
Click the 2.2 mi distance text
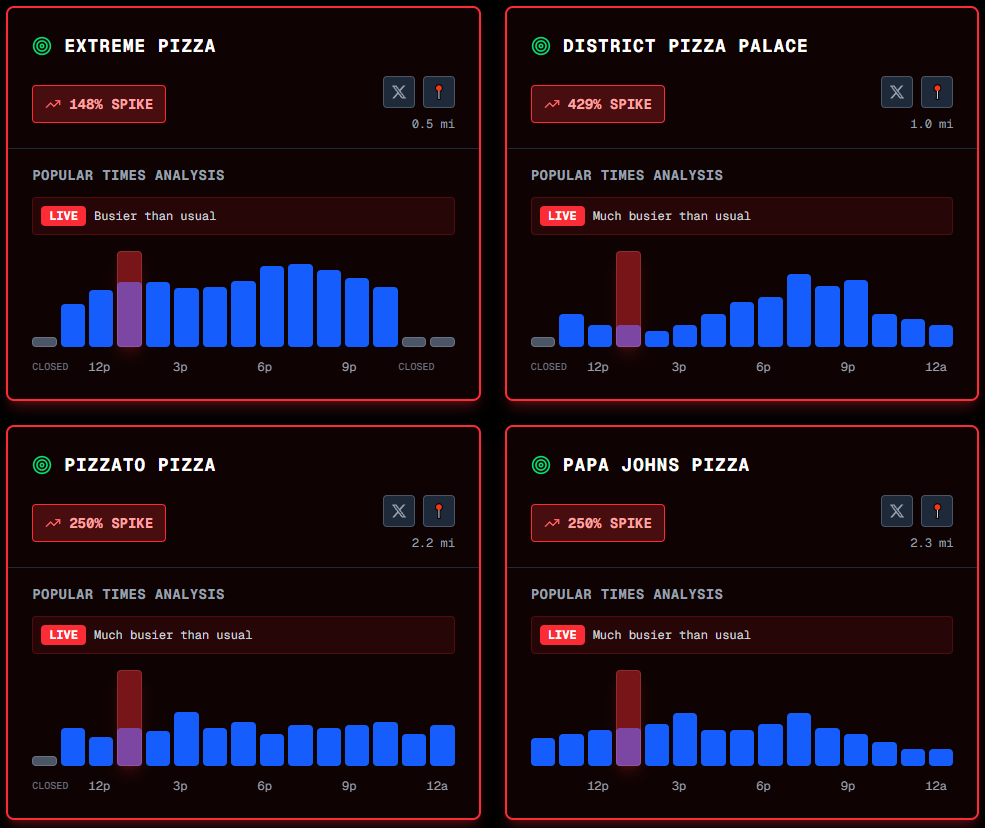point(433,543)
